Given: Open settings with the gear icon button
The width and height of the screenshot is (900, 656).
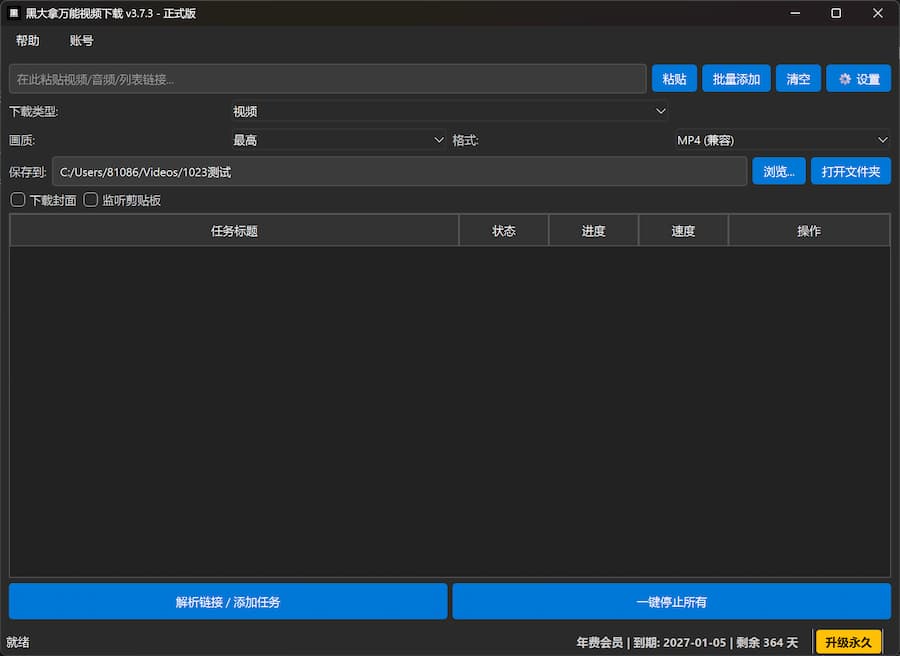Looking at the screenshot, I should pos(858,79).
